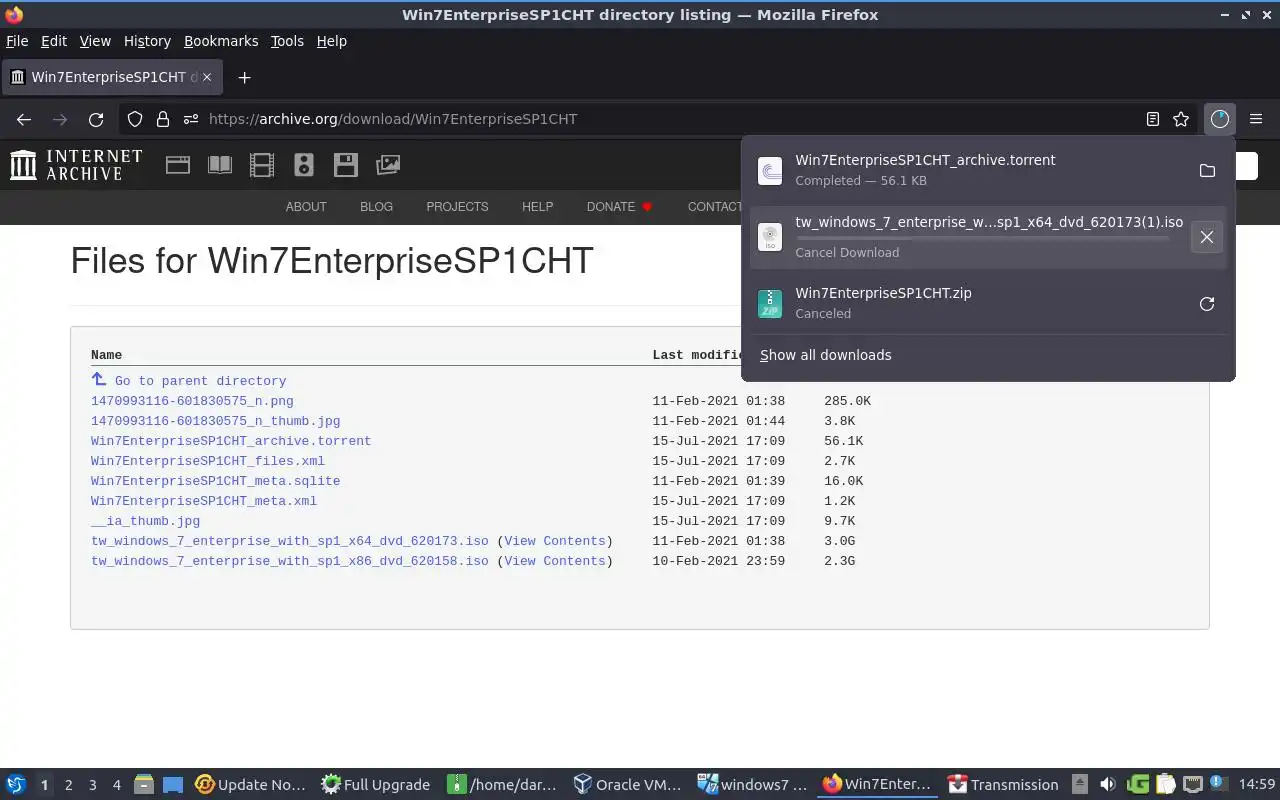View Contents of the x64 ISO
The image size is (1280, 800).
(555, 541)
